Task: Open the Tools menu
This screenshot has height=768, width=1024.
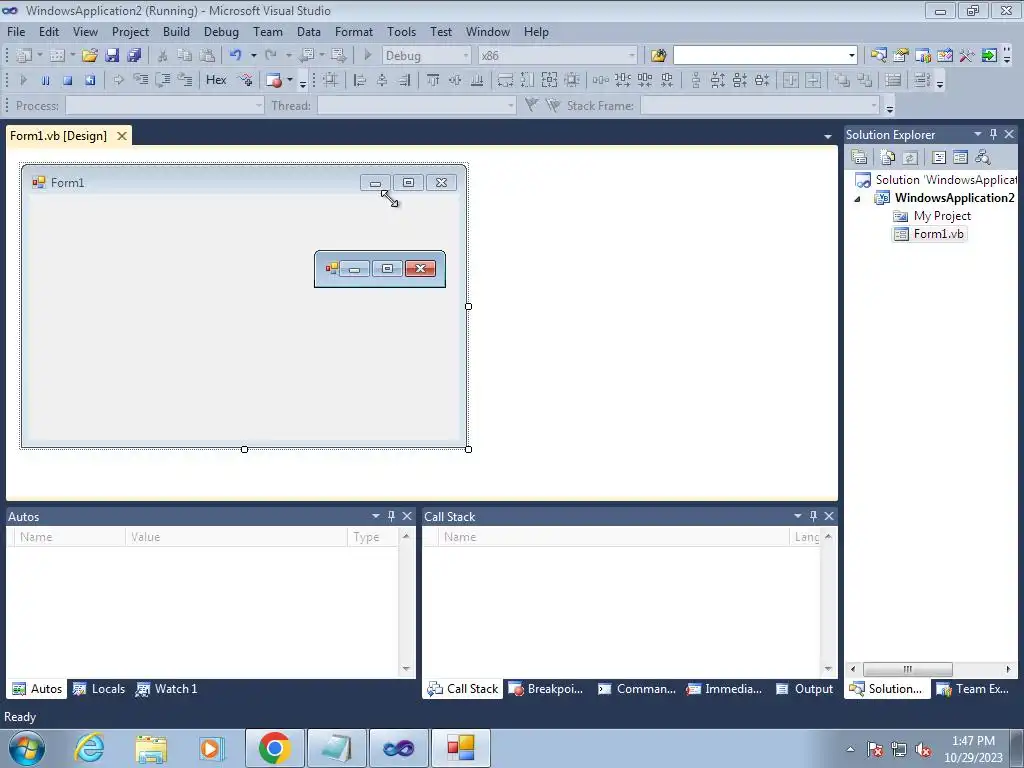Action: 401,31
